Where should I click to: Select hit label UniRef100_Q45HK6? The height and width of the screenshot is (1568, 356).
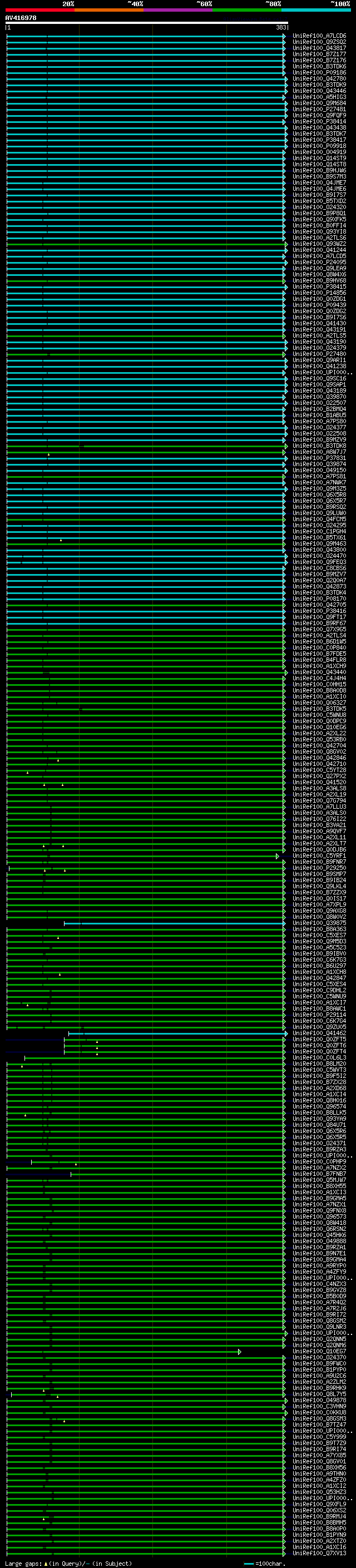tap(319, 1235)
